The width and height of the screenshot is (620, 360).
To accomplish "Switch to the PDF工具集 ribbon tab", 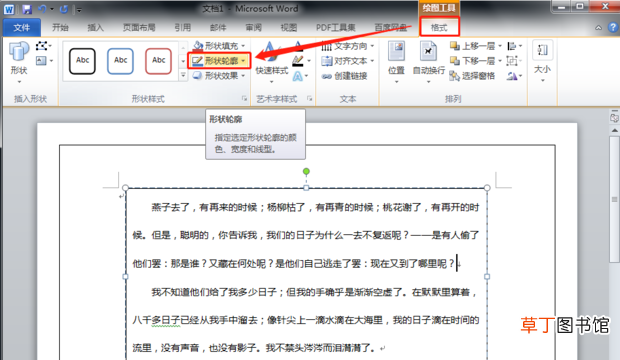I will (x=335, y=27).
